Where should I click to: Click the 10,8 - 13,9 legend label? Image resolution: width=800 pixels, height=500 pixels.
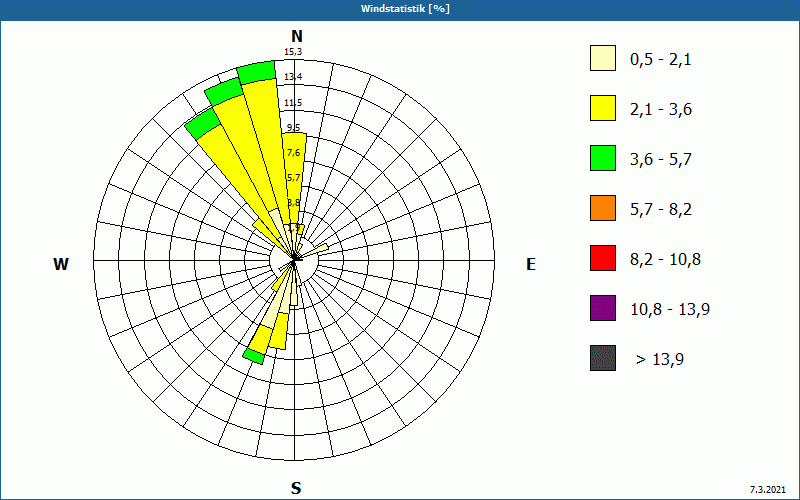click(x=670, y=310)
